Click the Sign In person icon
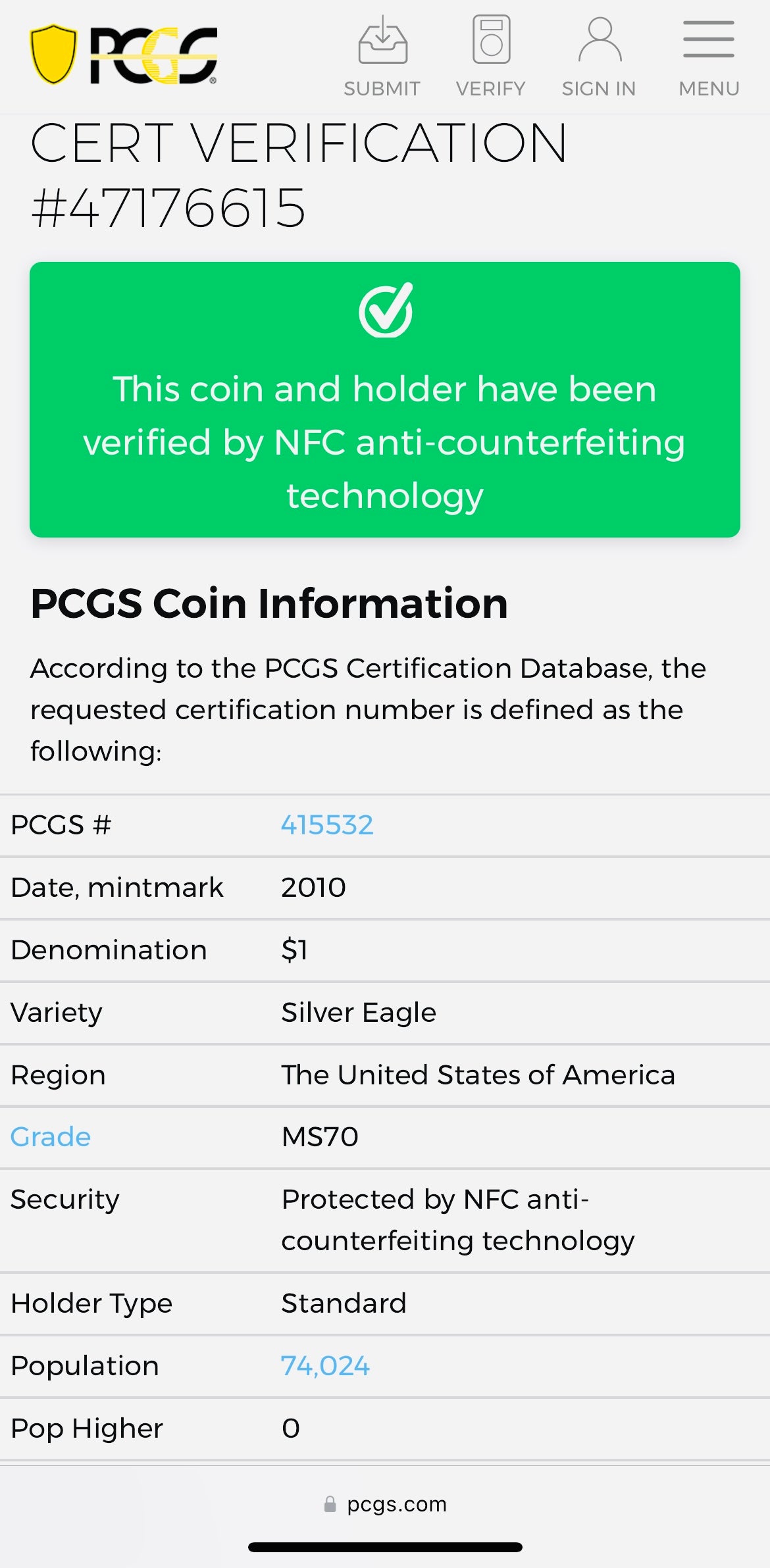 point(598,39)
